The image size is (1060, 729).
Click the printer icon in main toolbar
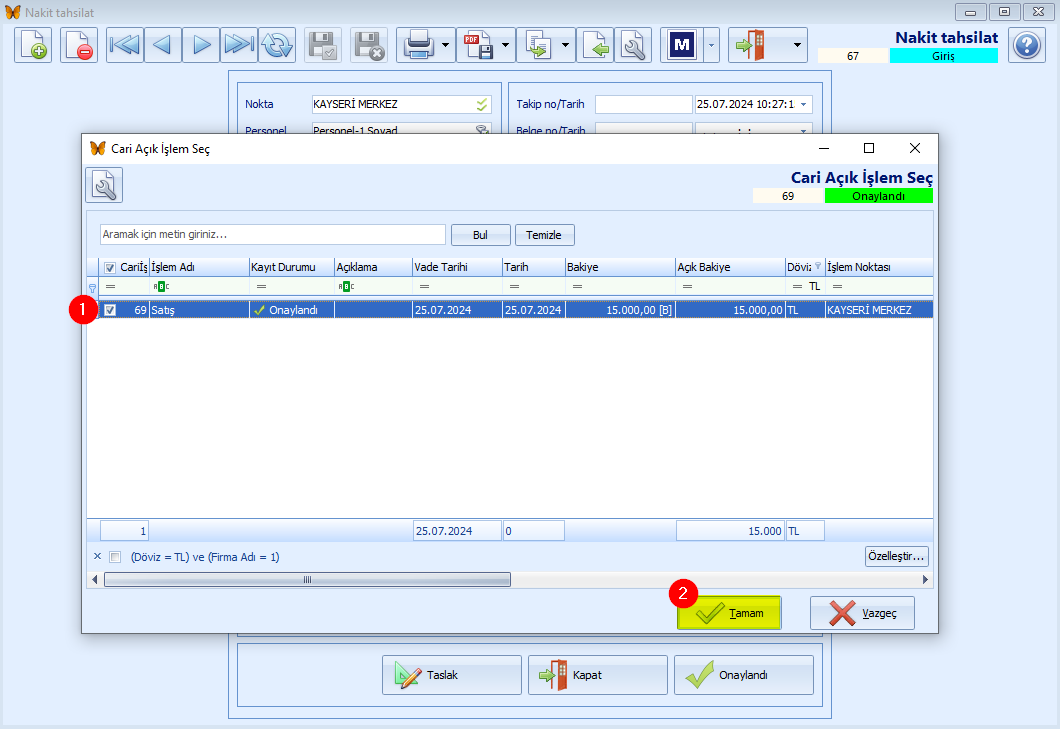click(418, 45)
